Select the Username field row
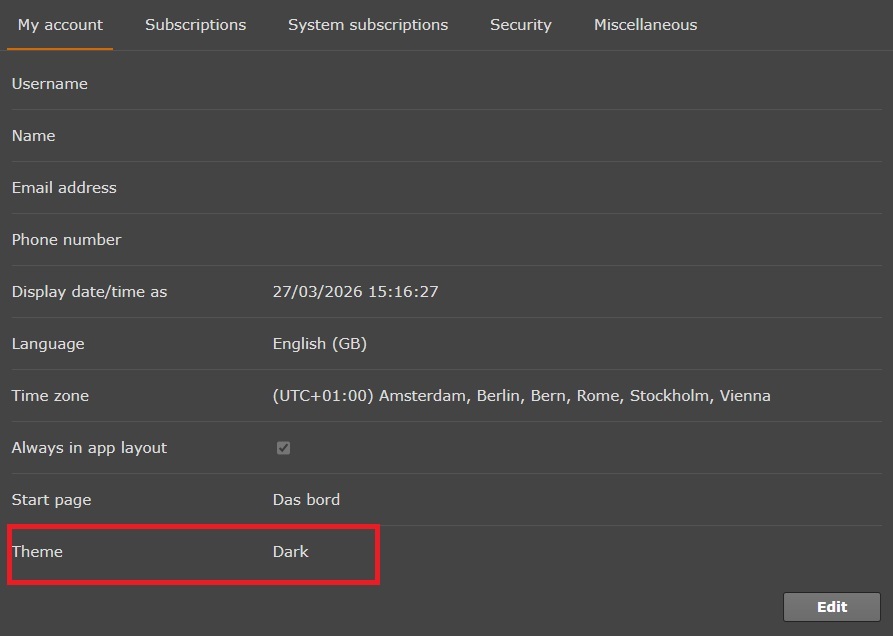 click(49, 84)
